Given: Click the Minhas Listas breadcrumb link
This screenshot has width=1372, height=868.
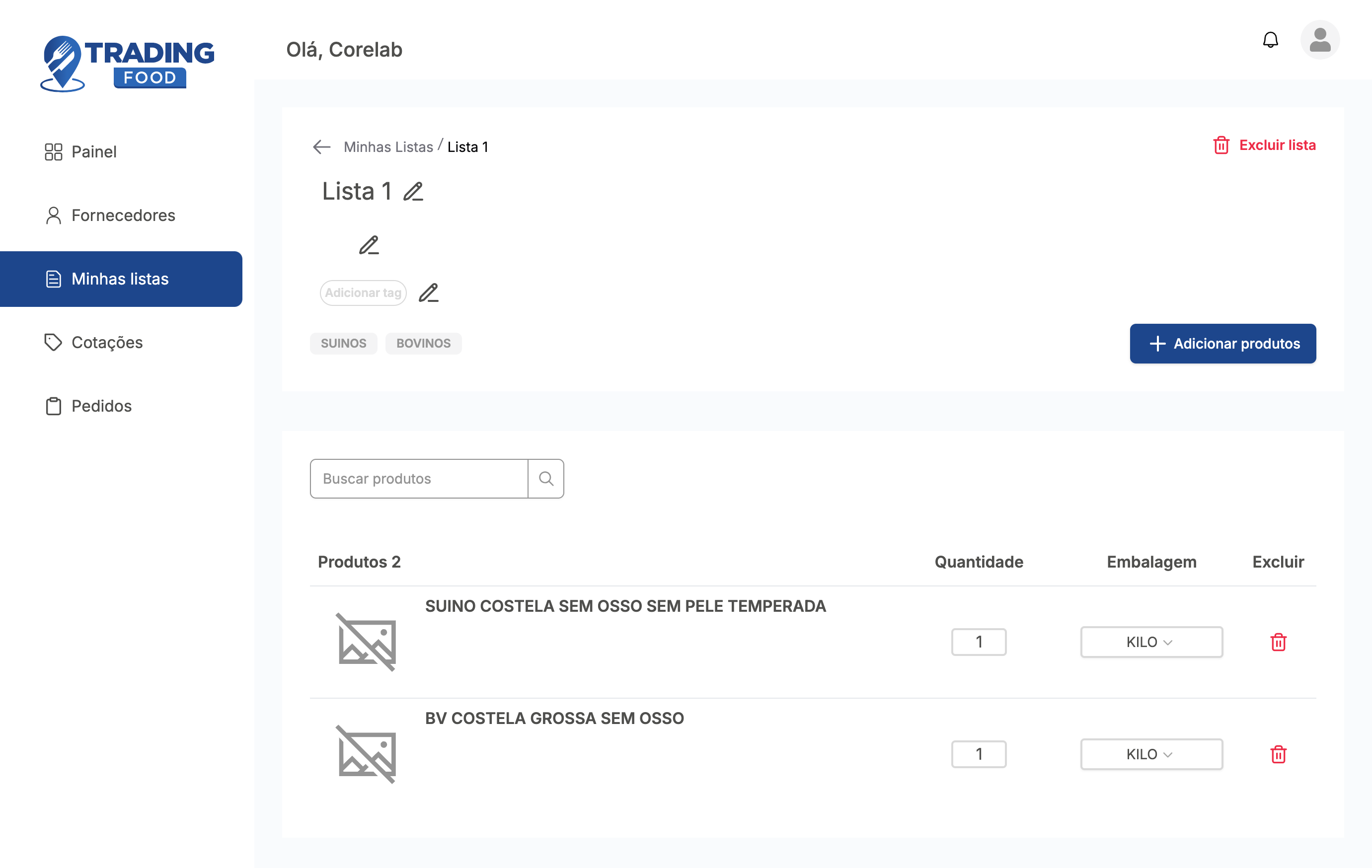Looking at the screenshot, I should (x=388, y=147).
